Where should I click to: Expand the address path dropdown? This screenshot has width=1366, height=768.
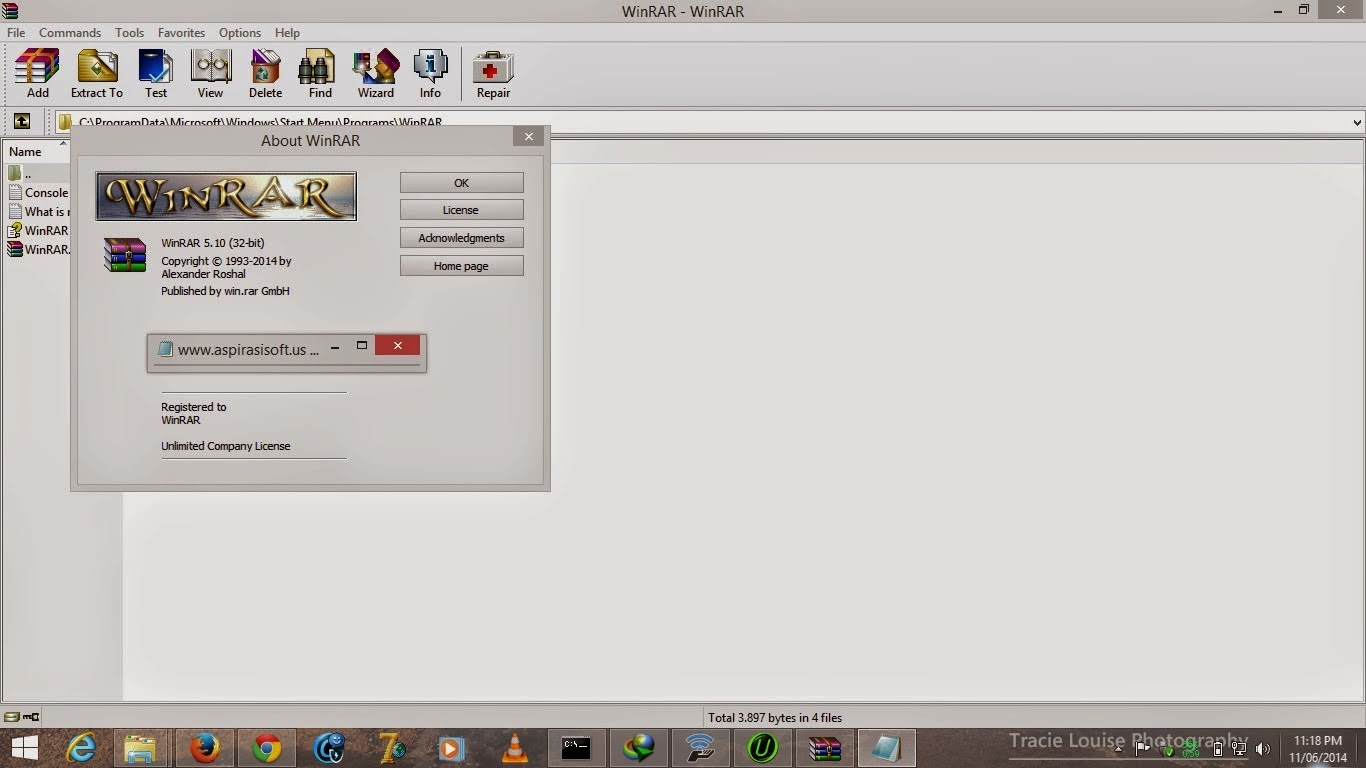(x=1357, y=122)
